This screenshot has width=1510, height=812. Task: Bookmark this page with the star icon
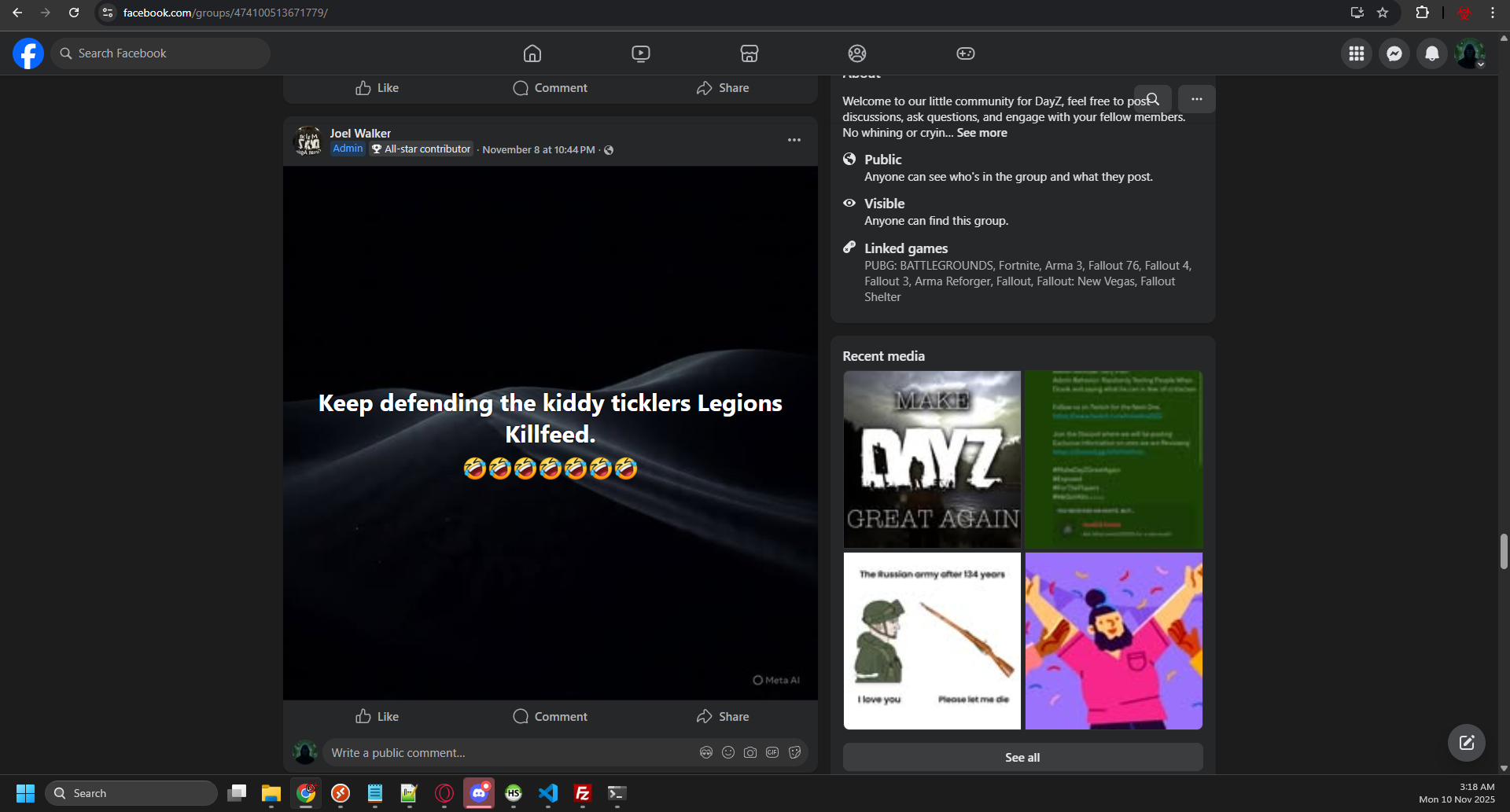coord(1383,13)
